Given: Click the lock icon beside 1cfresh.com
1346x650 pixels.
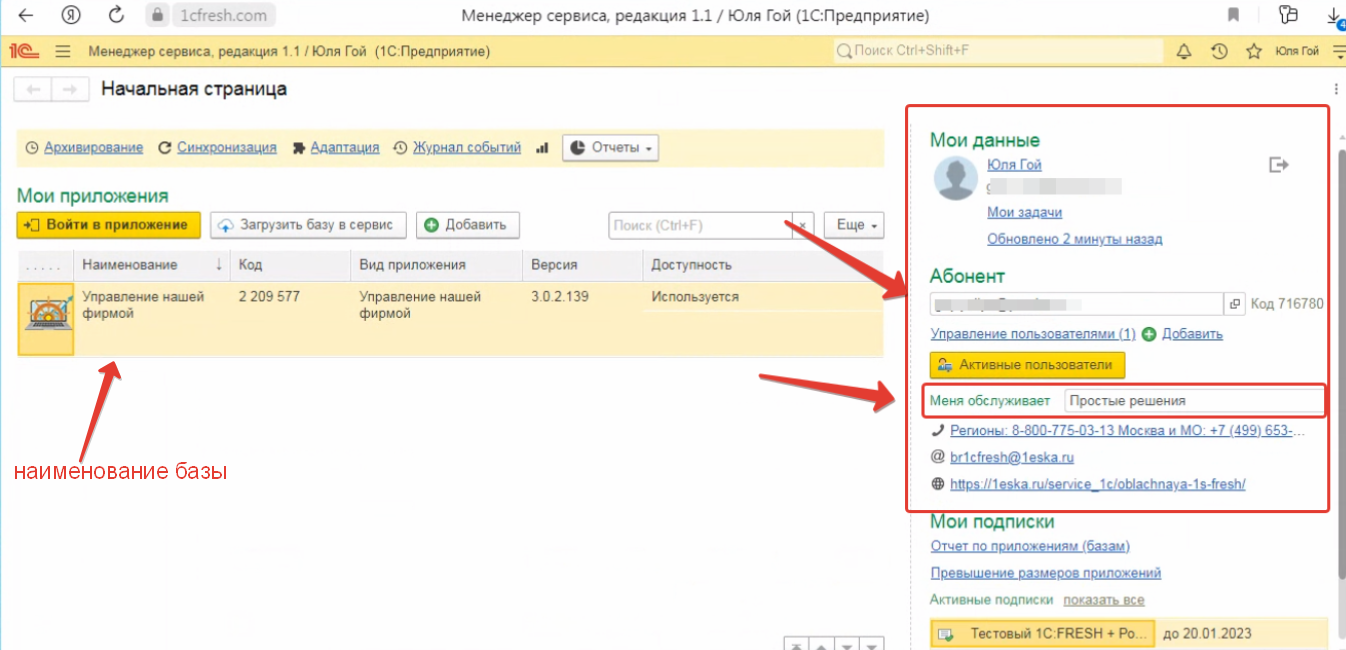Looking at the screenshot, I should click(x=155, y=15).
